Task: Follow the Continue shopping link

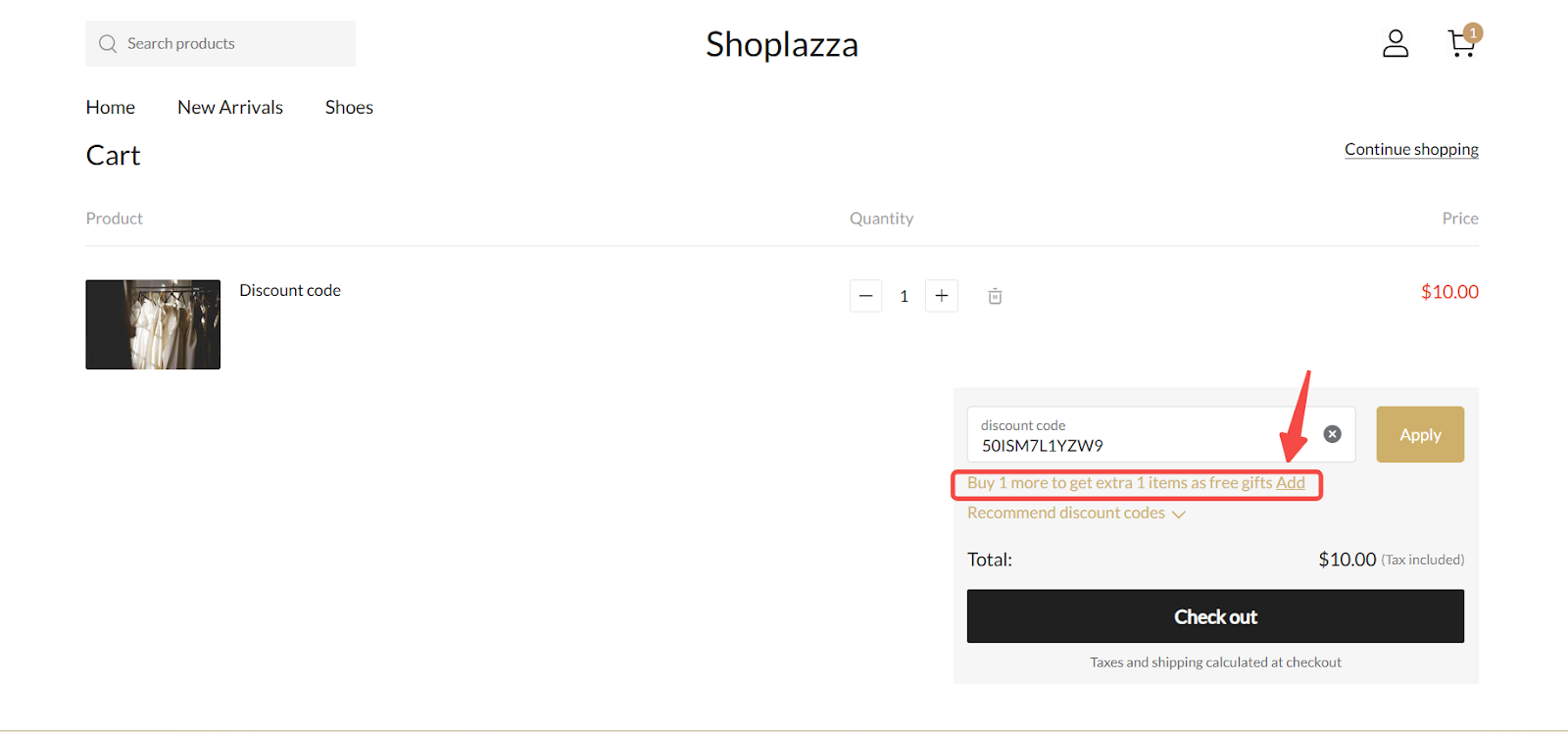Action: (1411, 149)
